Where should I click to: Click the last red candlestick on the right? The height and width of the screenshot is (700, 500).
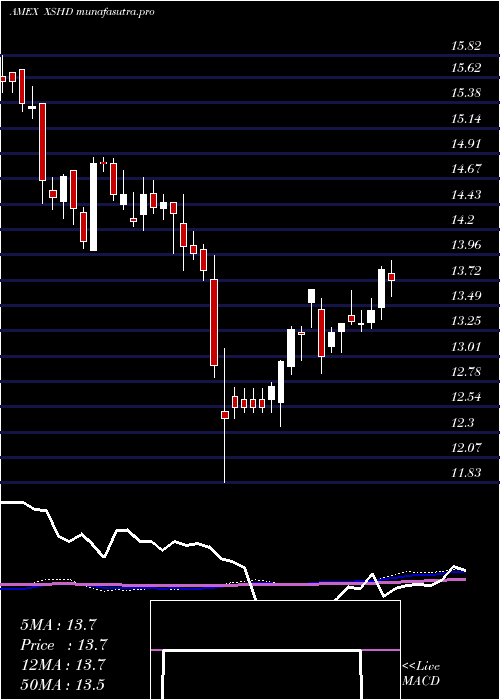pyautogui.click(x=392, y=277)
